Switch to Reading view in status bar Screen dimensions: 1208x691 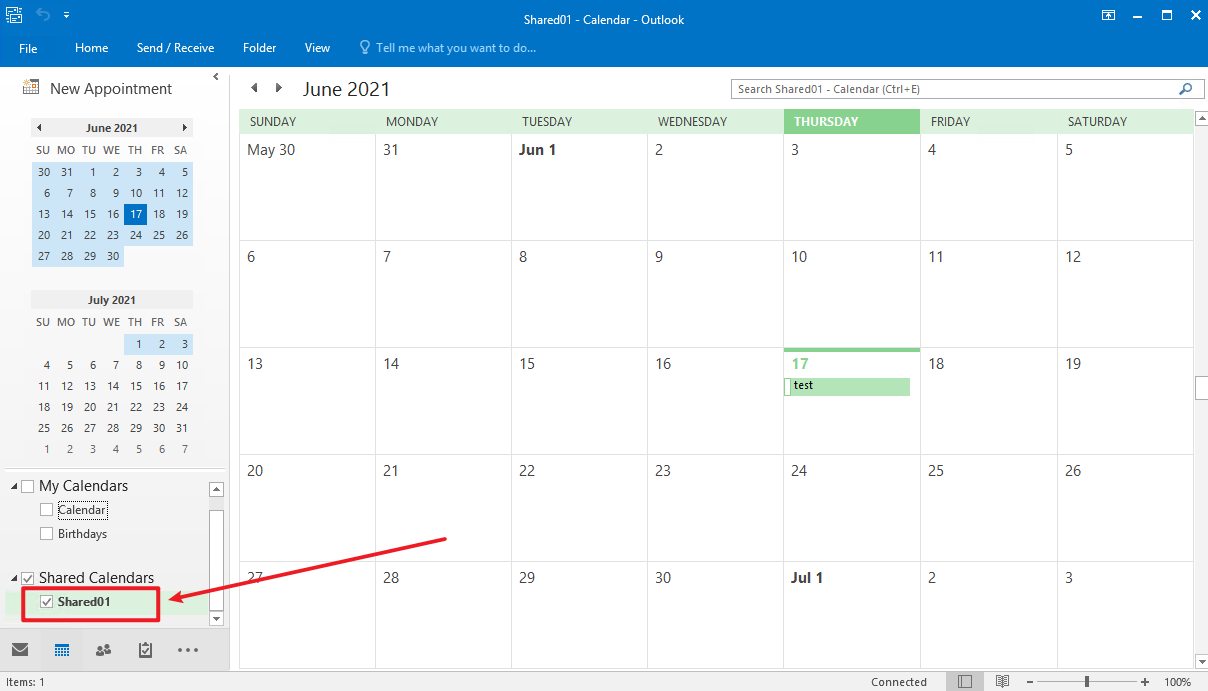click(x=1002, y=682)
